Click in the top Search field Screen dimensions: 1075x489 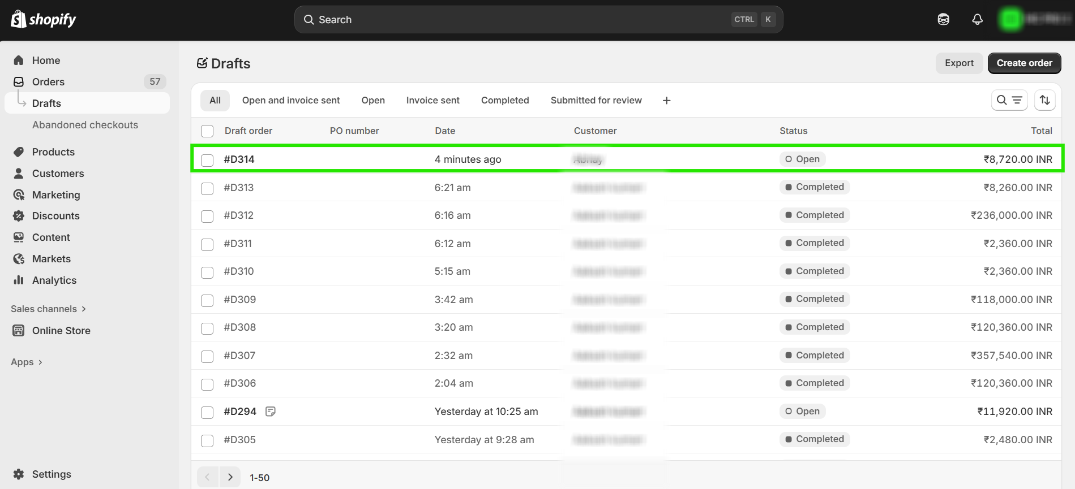(520, 20)
